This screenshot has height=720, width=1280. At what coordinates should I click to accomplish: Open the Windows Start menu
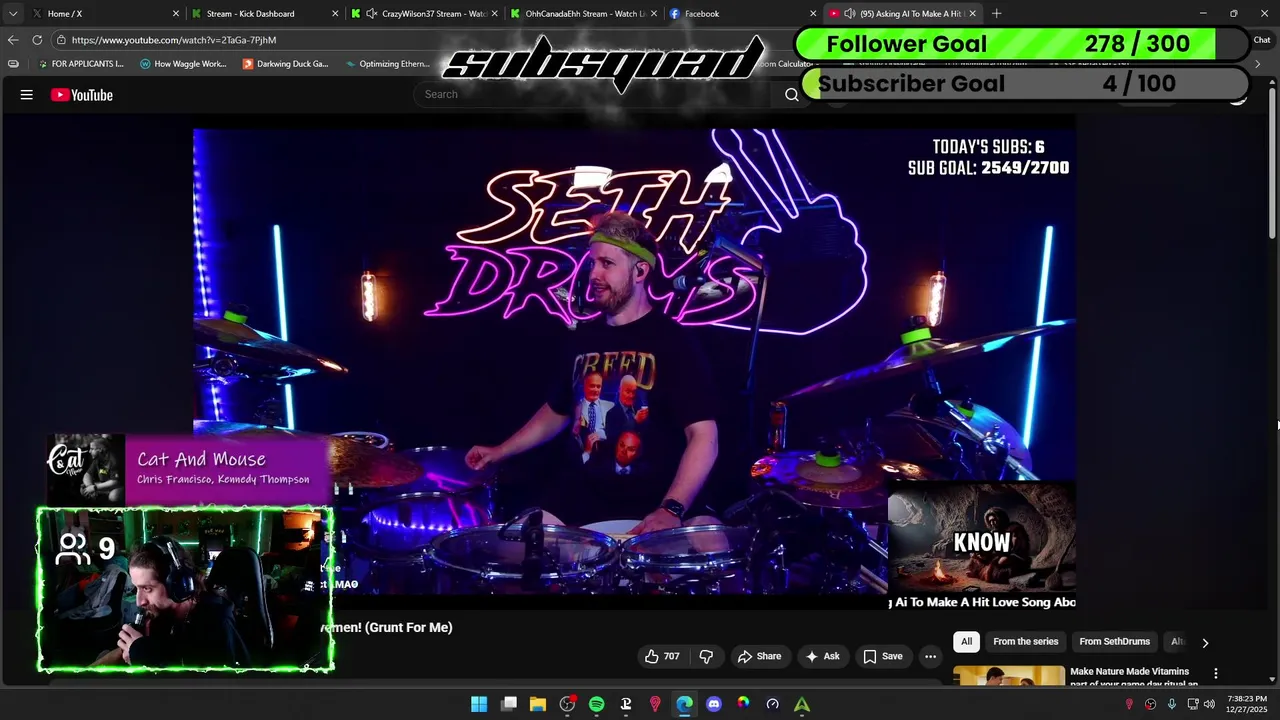click(479, 704)
